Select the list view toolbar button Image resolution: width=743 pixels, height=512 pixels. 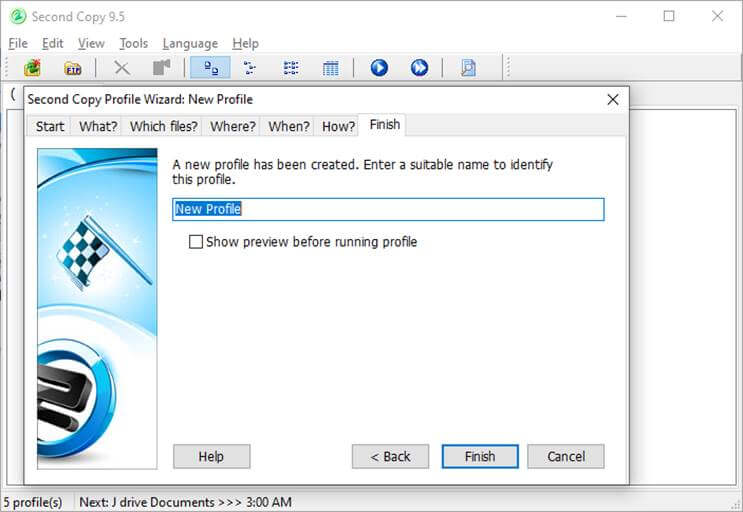coord(290,68)
